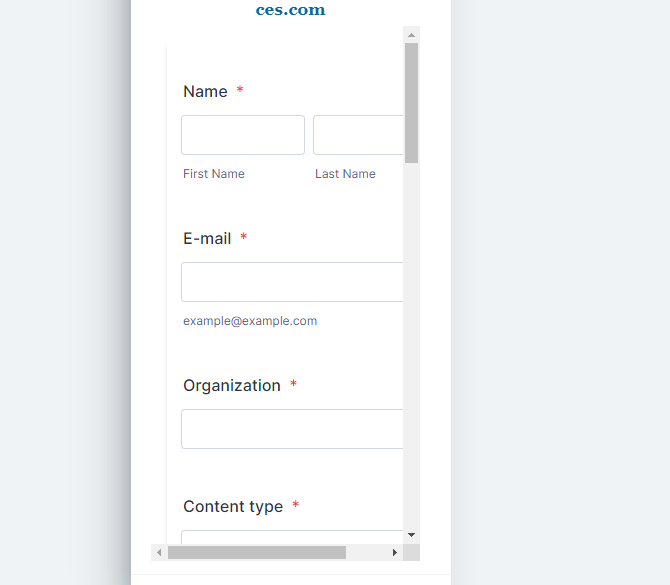The image size is (670, 585).
Task: Open the Content type dropdown
Action: [292, 537]
